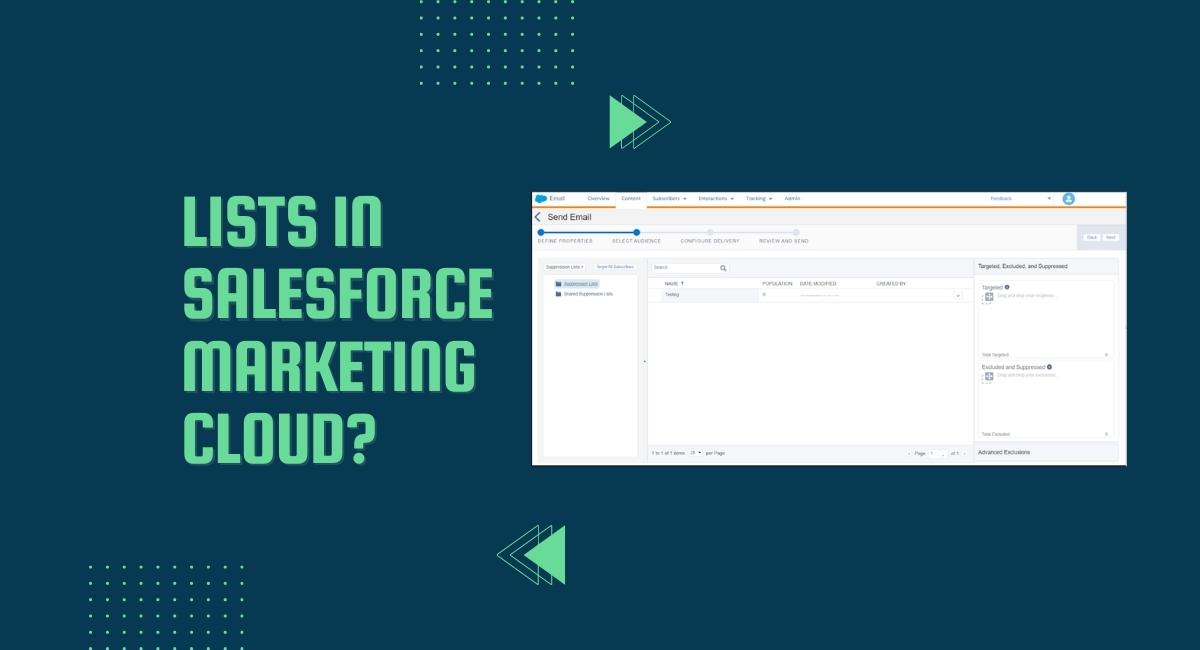Click info icon beside Excluded and Suppressed
The image size is (1200, 650).
click(1049, 367)
